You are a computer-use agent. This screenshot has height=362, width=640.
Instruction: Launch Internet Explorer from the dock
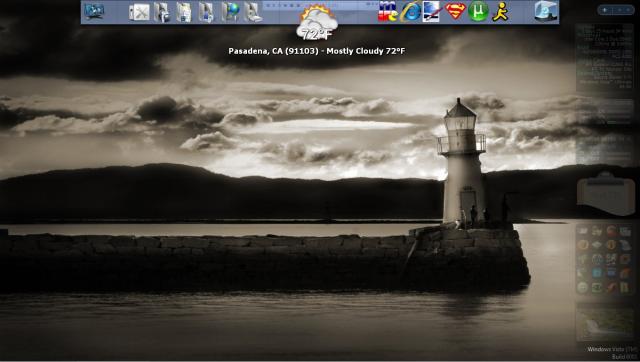pyautogui.click(x=410, y=11)
